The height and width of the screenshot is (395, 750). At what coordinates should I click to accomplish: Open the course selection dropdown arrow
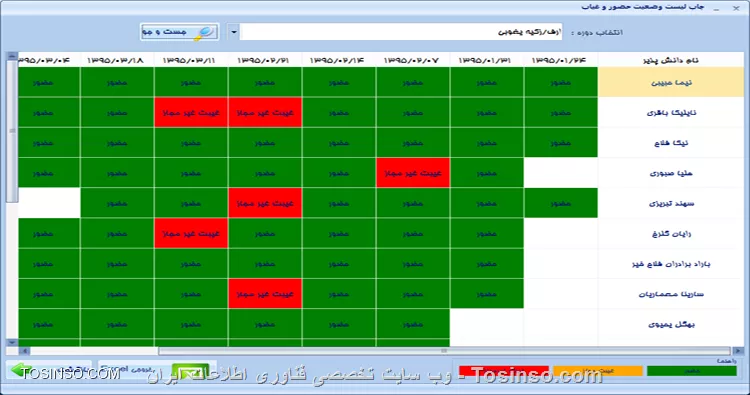tap(233, 32)
